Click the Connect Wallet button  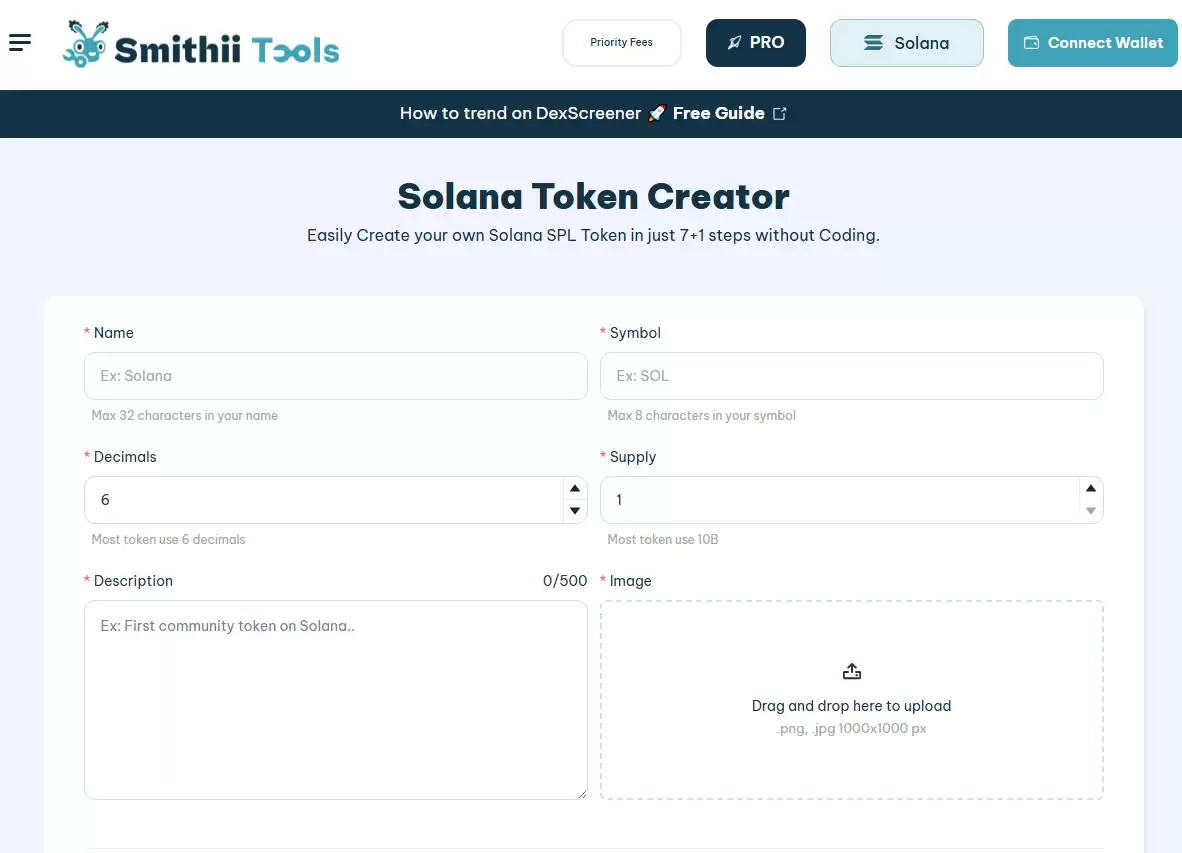(1092, 43)
